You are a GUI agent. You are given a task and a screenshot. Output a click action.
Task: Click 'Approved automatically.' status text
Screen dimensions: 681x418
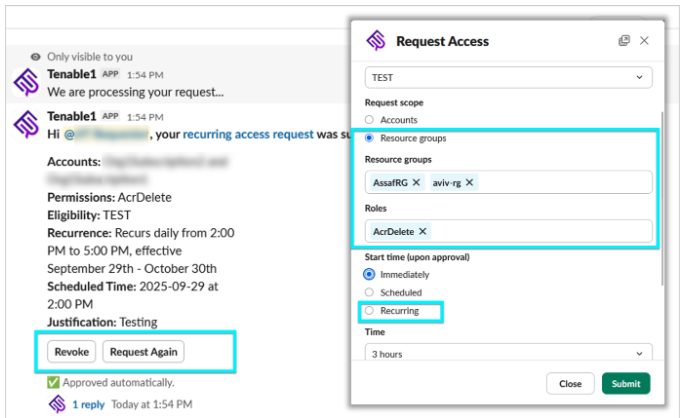(118, 382)
